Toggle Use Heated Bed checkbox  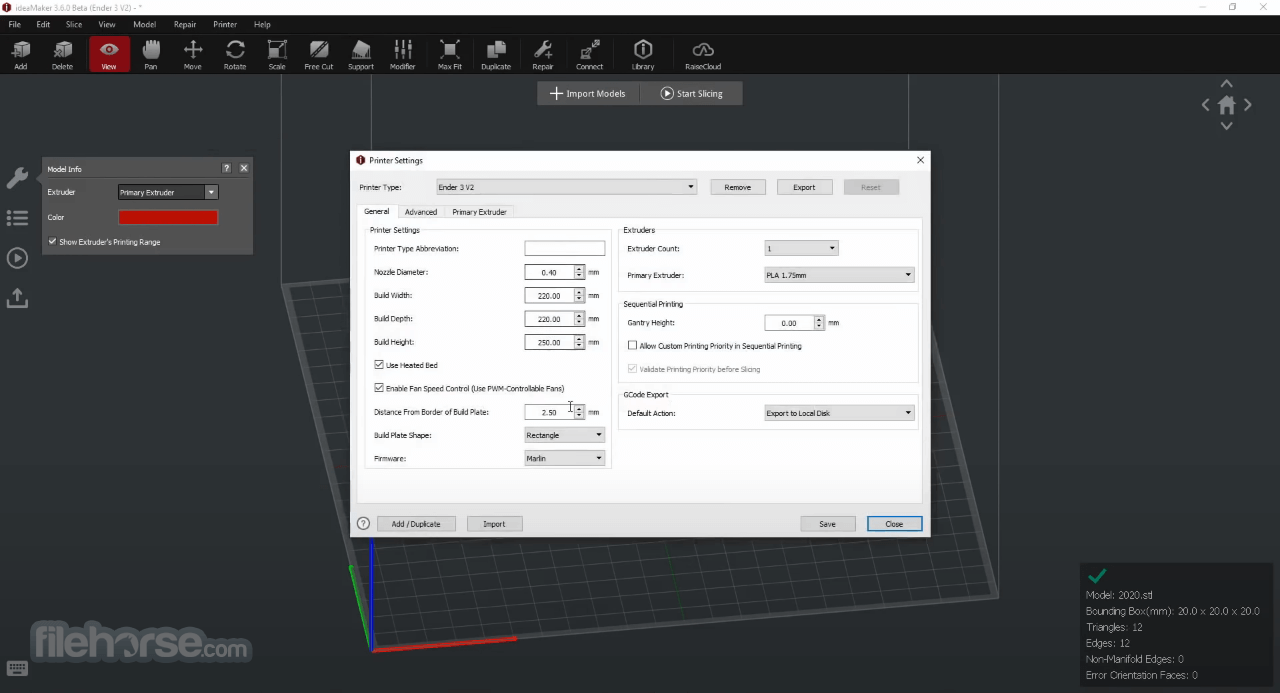point(379,365)
